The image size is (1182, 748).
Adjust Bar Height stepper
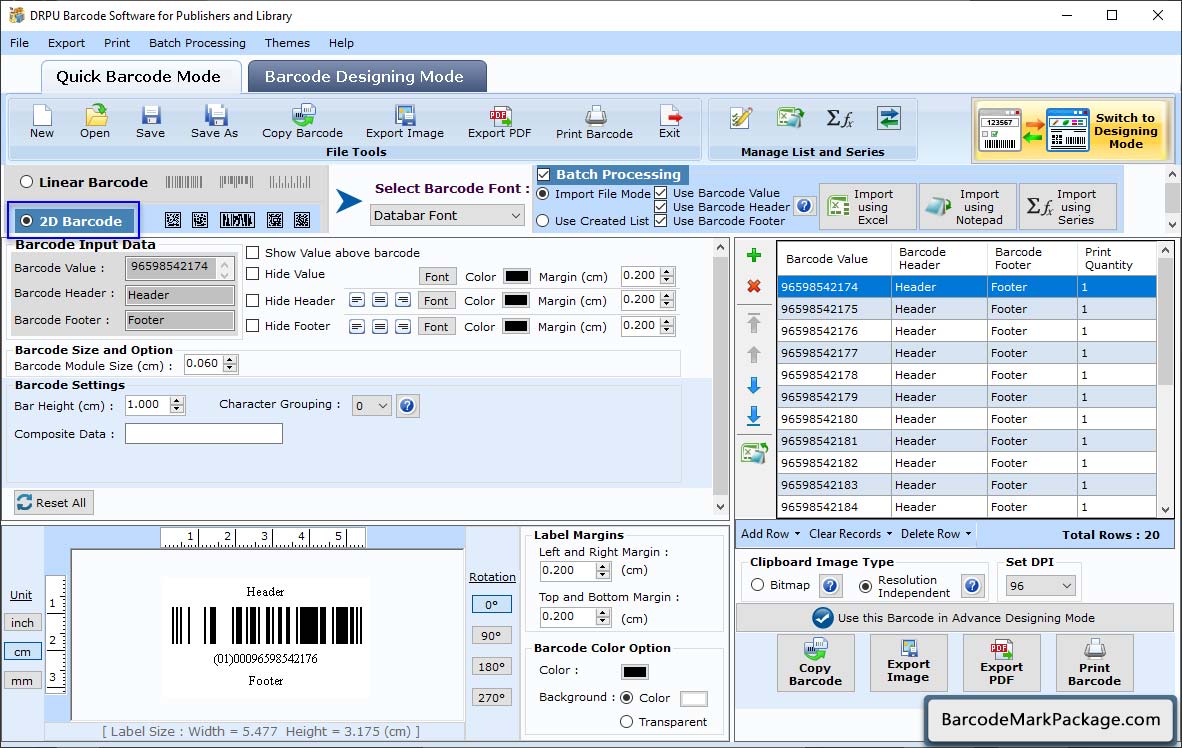[177, 405]
